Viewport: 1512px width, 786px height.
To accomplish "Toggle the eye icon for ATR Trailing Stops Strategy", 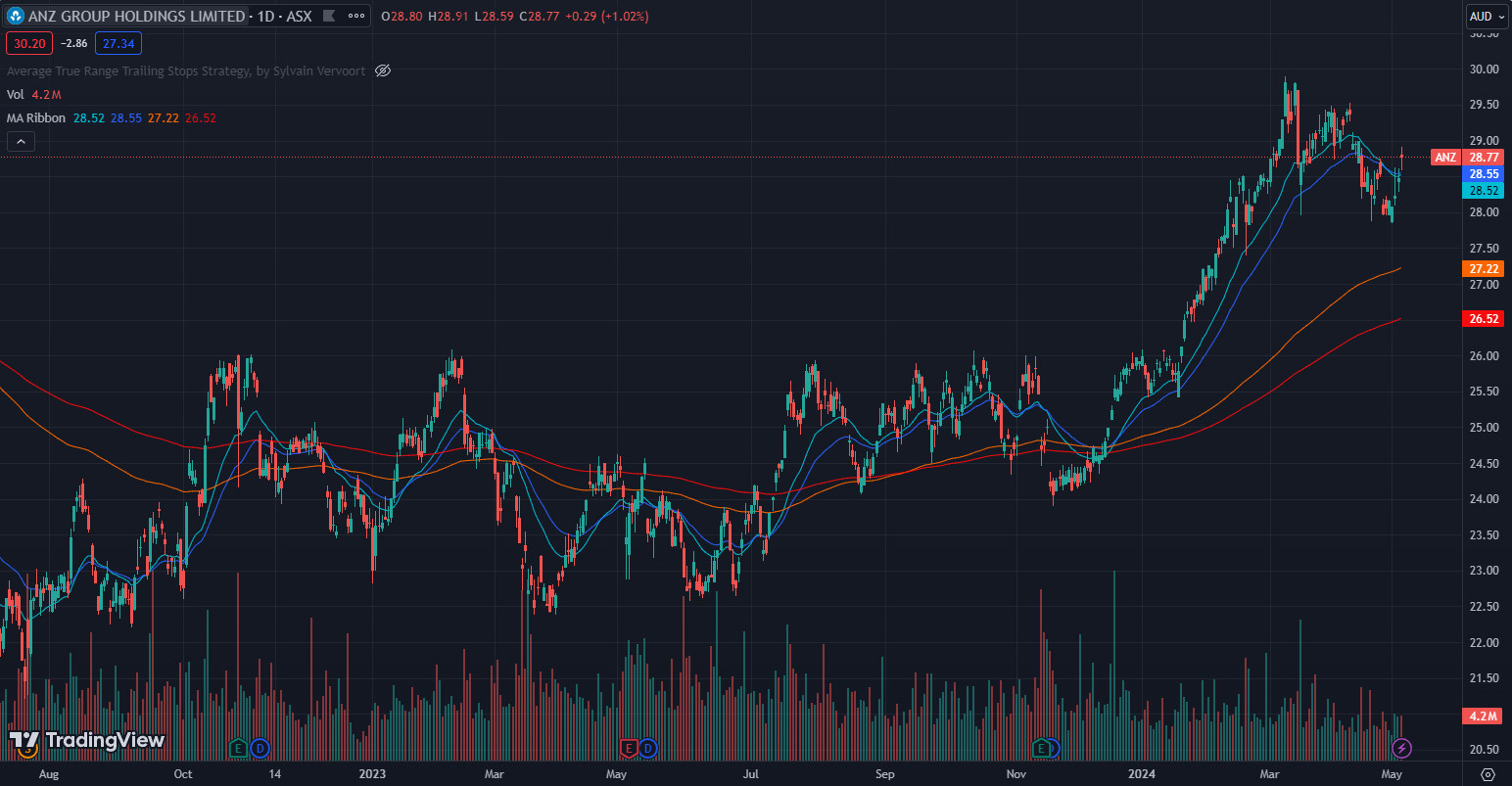I will pyautogui.click(x=383, y=70).
